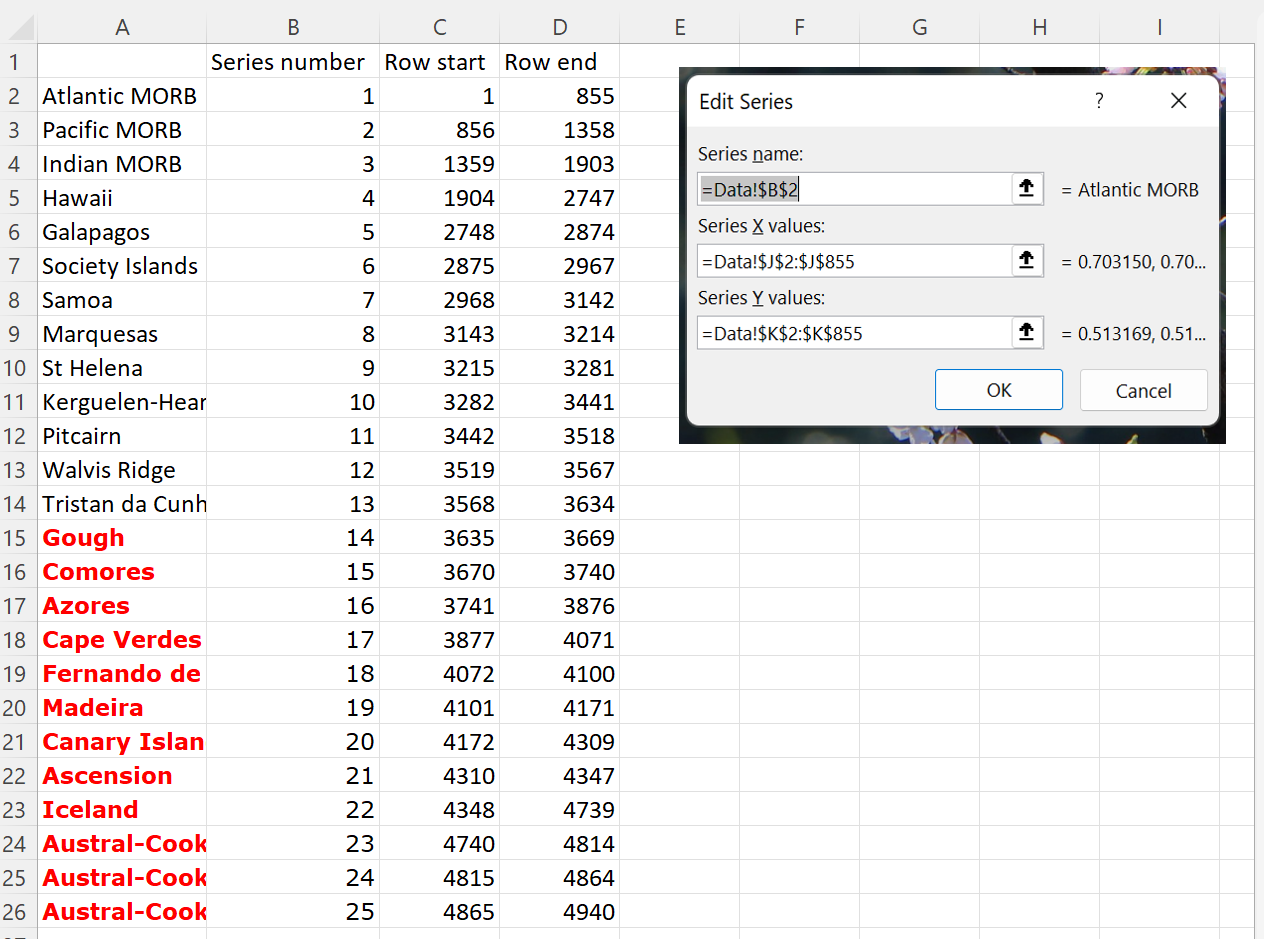Select the Row start header cell
1264x939 pixels.
(x=440, y=62)
